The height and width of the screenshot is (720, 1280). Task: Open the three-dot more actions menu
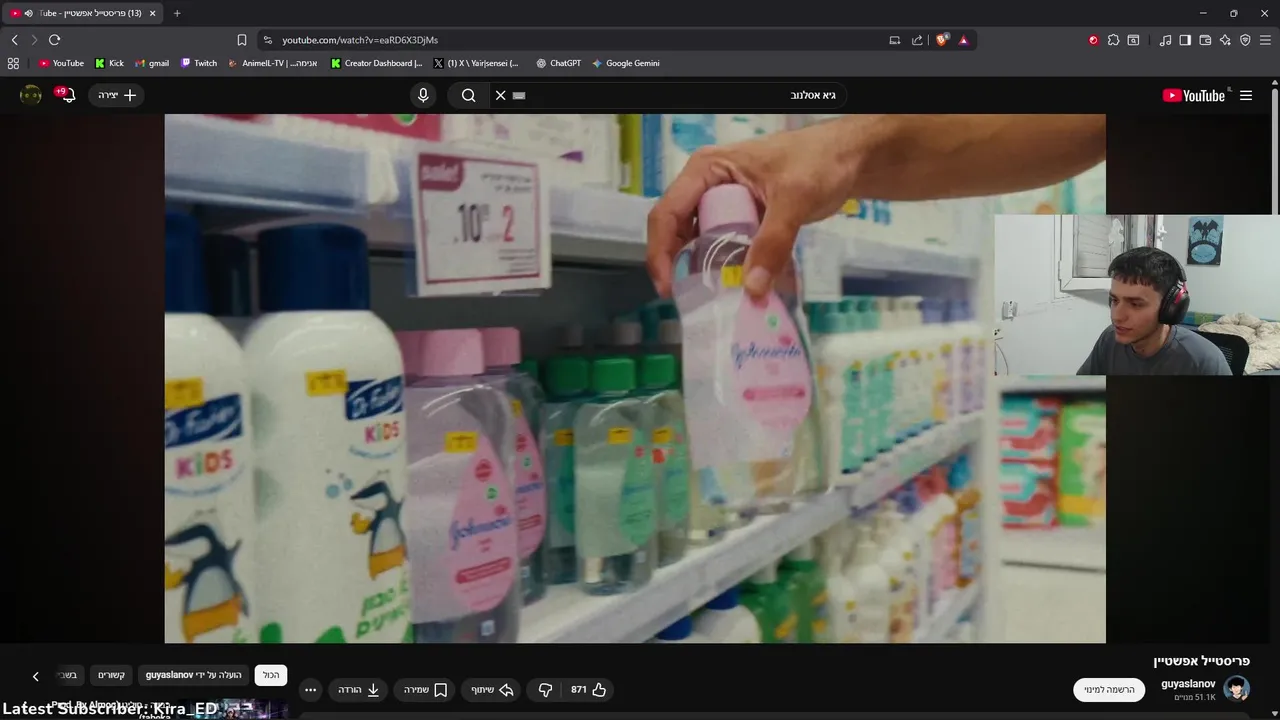coord(310,689)
